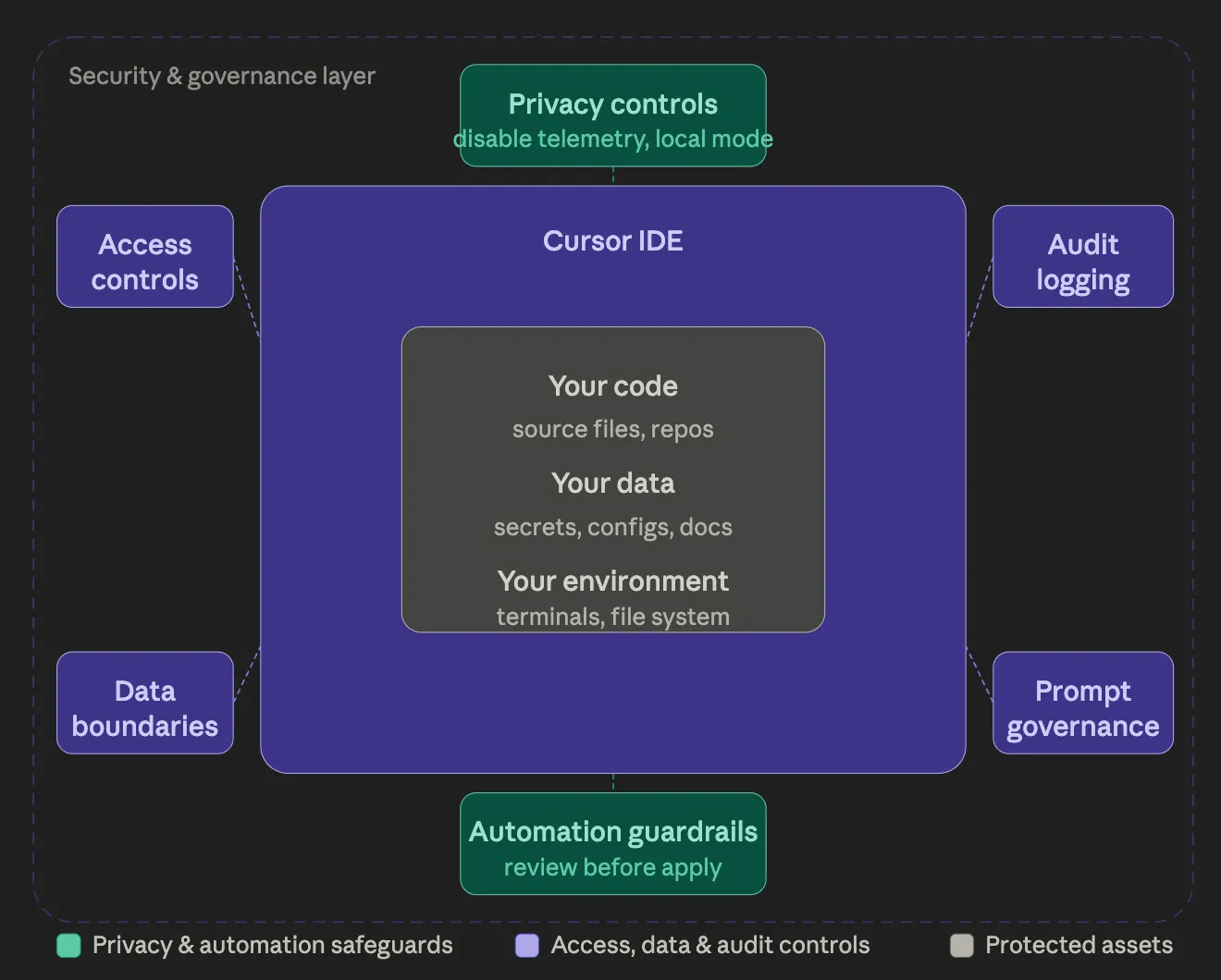Click the gray legend swatch
The width and height of the screenshot is (1221, 980).
coord(962,946)
